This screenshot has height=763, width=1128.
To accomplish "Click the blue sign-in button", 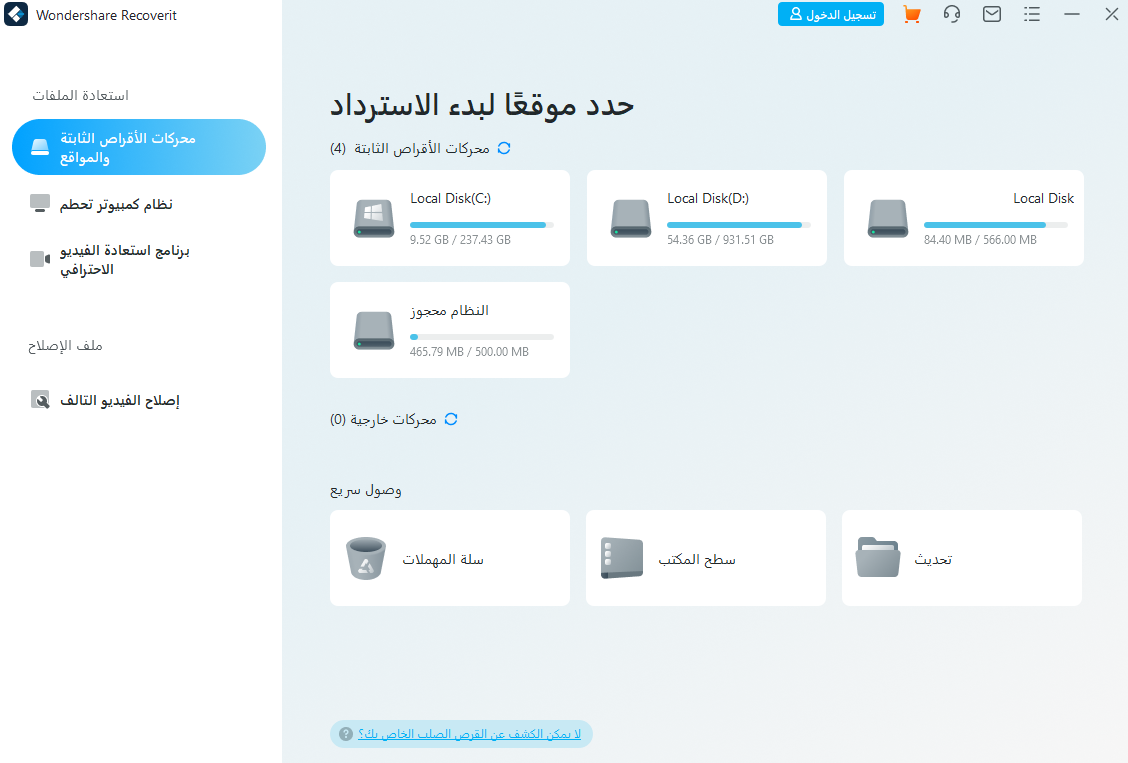I will pos(830,14).
